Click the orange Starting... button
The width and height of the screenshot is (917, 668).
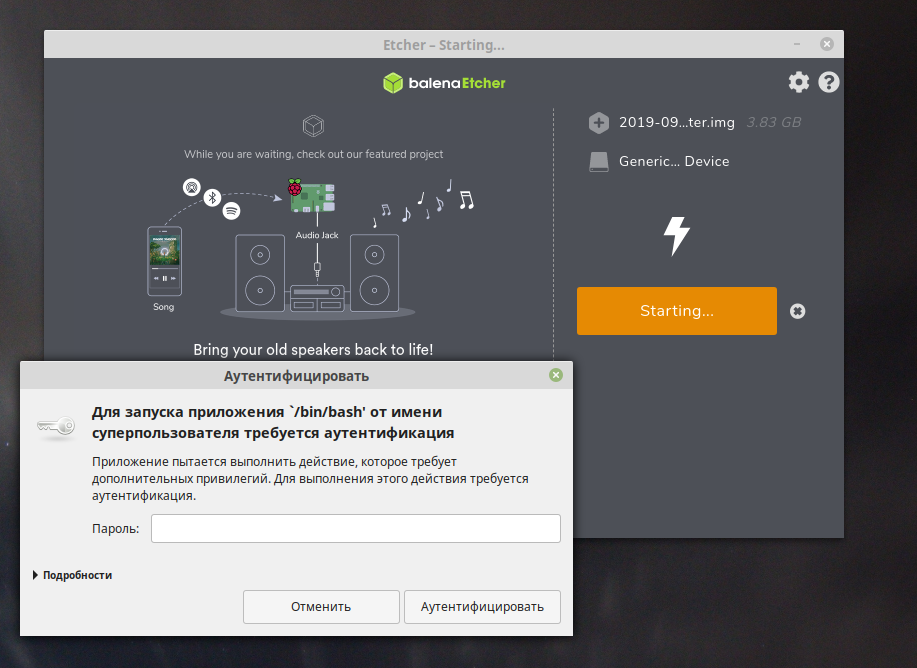[677, 311]
